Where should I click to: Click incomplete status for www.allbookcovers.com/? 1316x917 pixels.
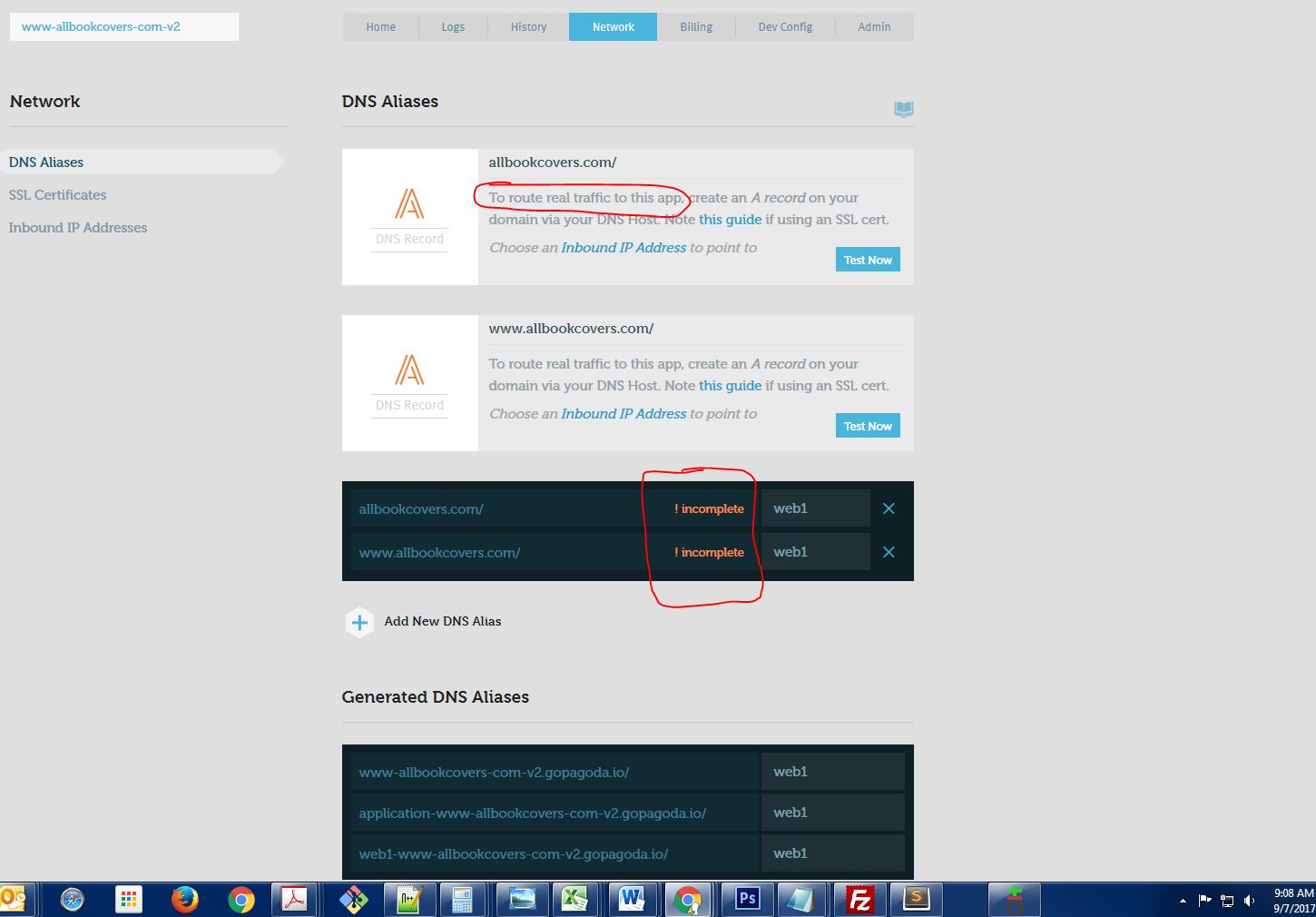tap(709, 553)
